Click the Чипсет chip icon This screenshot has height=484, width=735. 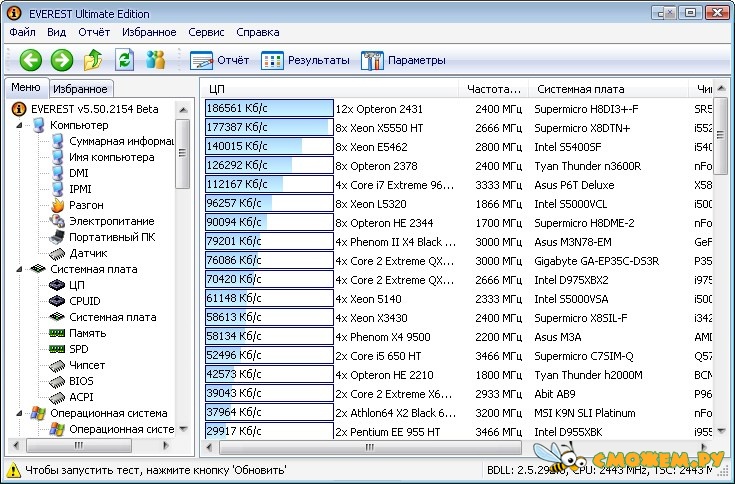tap(57, 365)
